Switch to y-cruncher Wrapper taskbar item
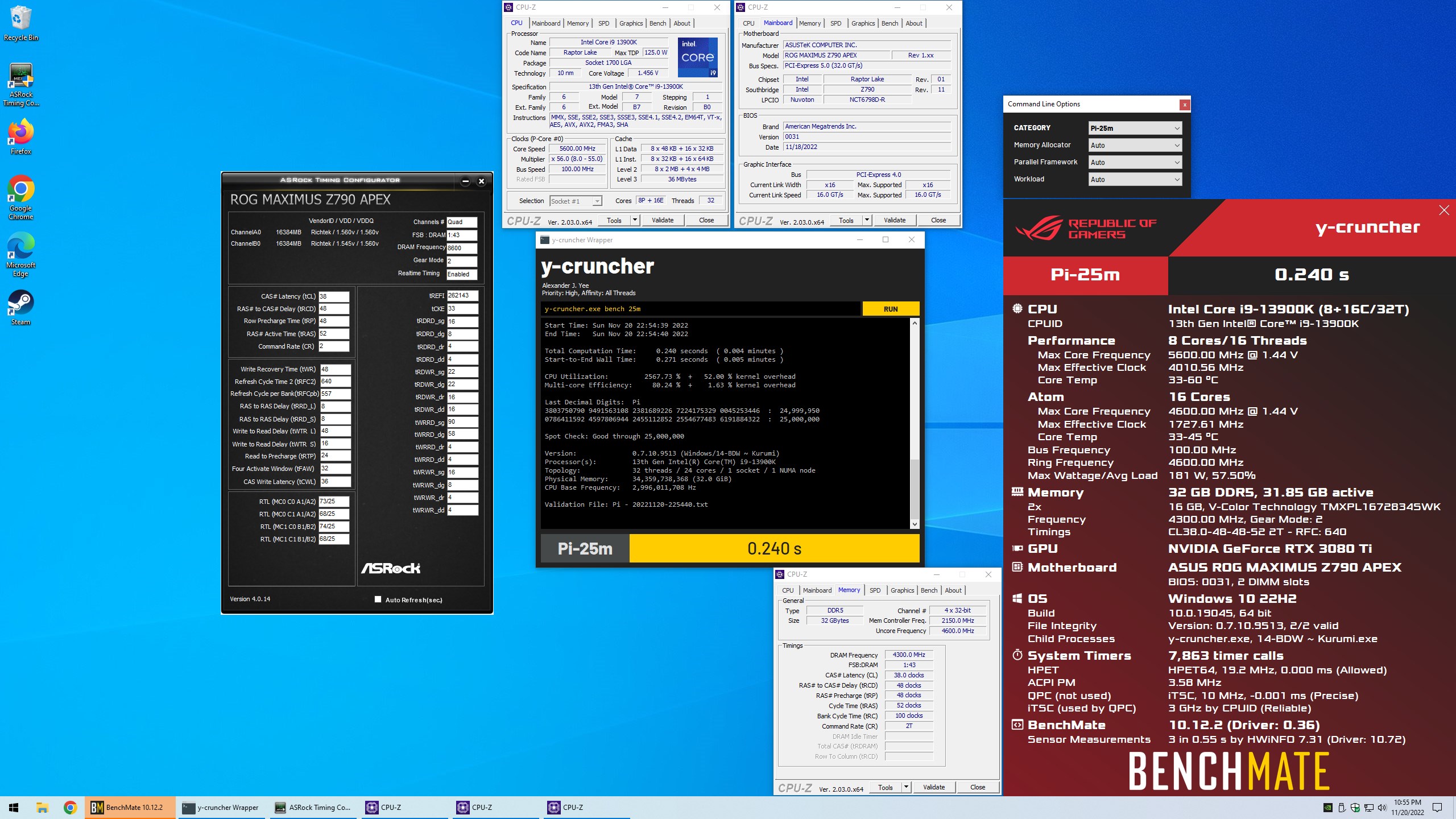 (221, 807)
